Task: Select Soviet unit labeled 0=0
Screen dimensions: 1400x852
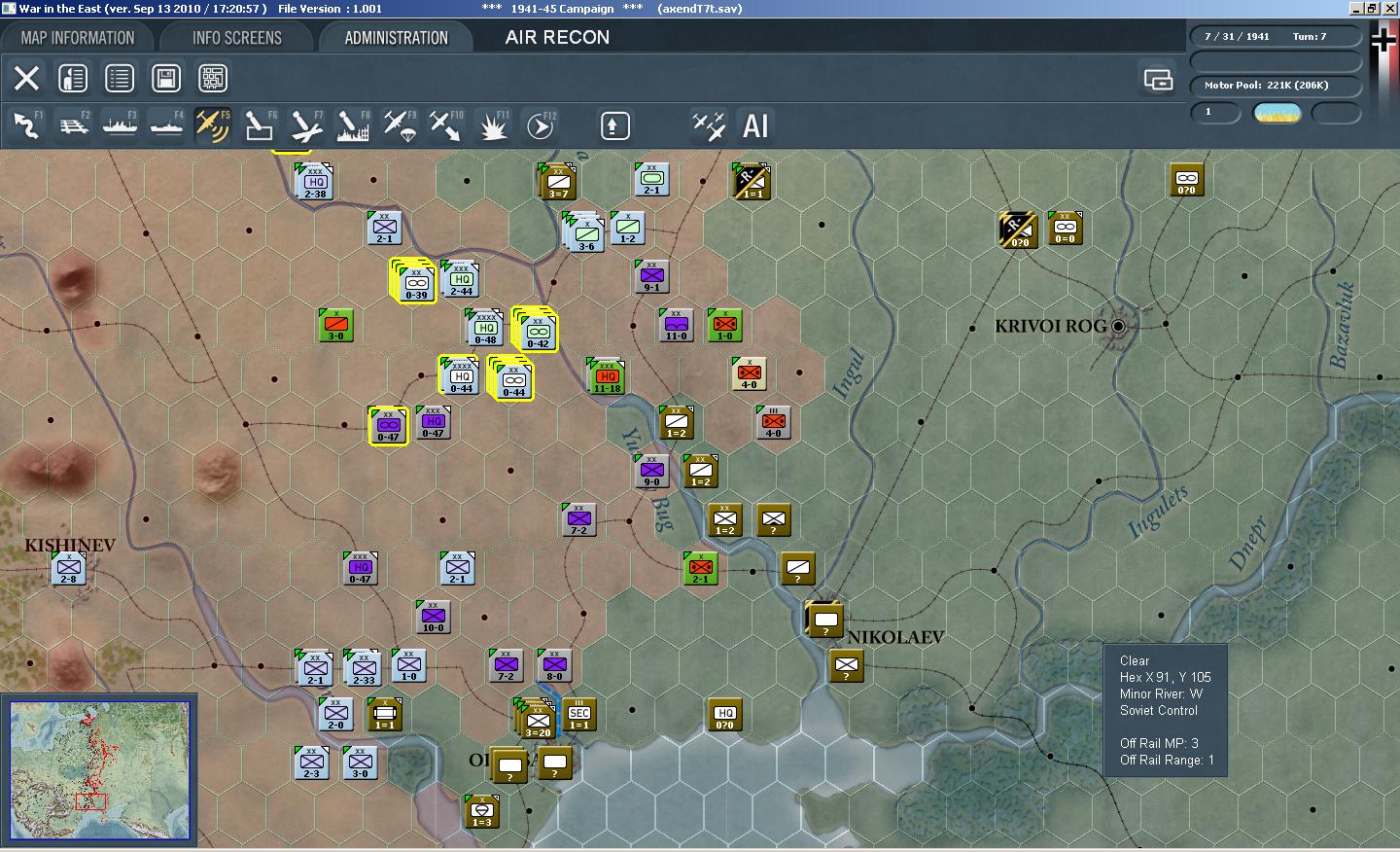Action: coord(1065,228)
